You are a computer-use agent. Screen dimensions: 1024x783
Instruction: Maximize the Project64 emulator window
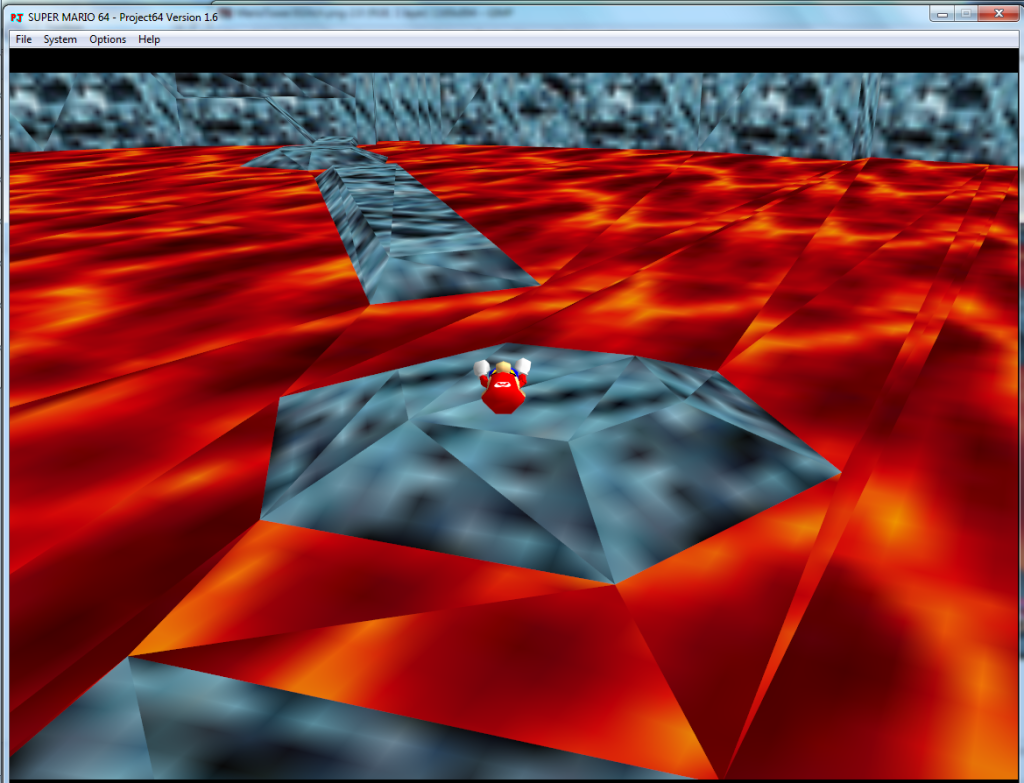pyautogui.click(x=966, y=13)
